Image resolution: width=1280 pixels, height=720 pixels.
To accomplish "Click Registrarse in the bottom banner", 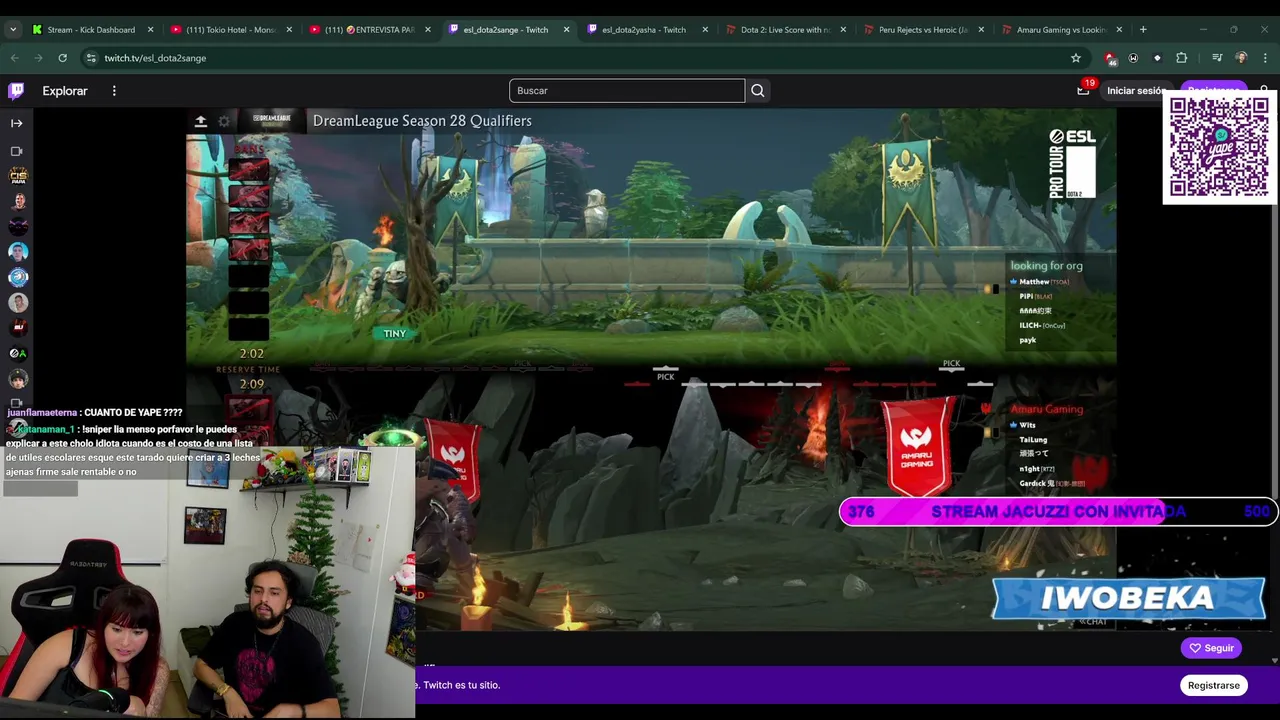I will pyautogui.click(x=1213, y=685).
